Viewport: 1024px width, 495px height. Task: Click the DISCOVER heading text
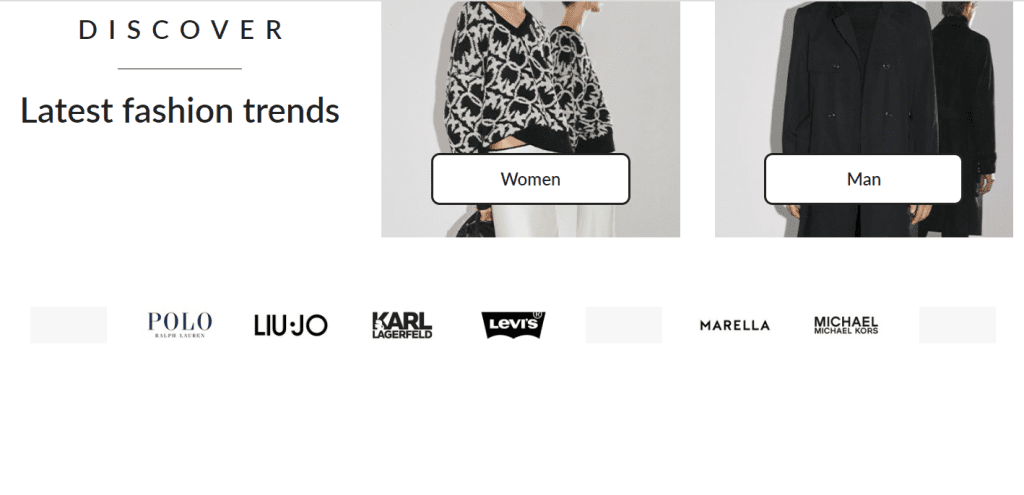pyautogui.click(x=180, y=30)
